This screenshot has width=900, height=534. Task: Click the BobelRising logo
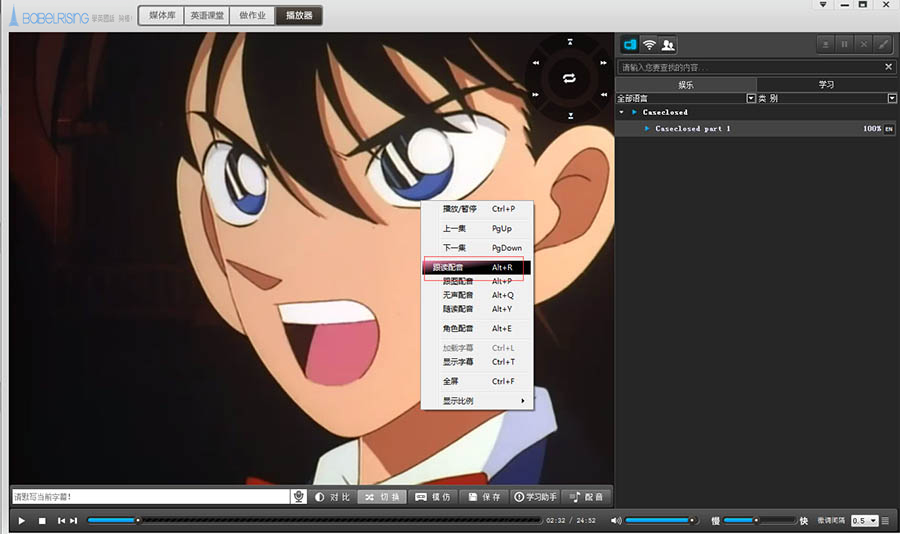pos(51,16)
